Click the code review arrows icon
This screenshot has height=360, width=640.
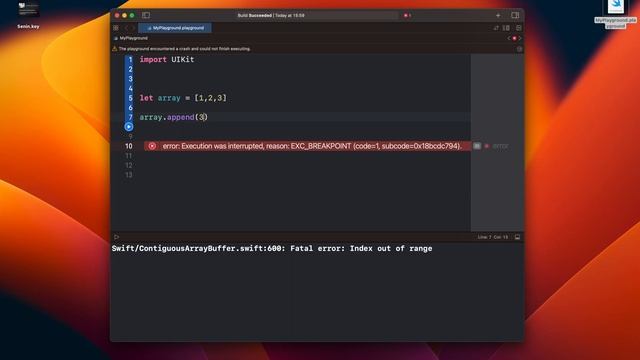tap(496, 28)
